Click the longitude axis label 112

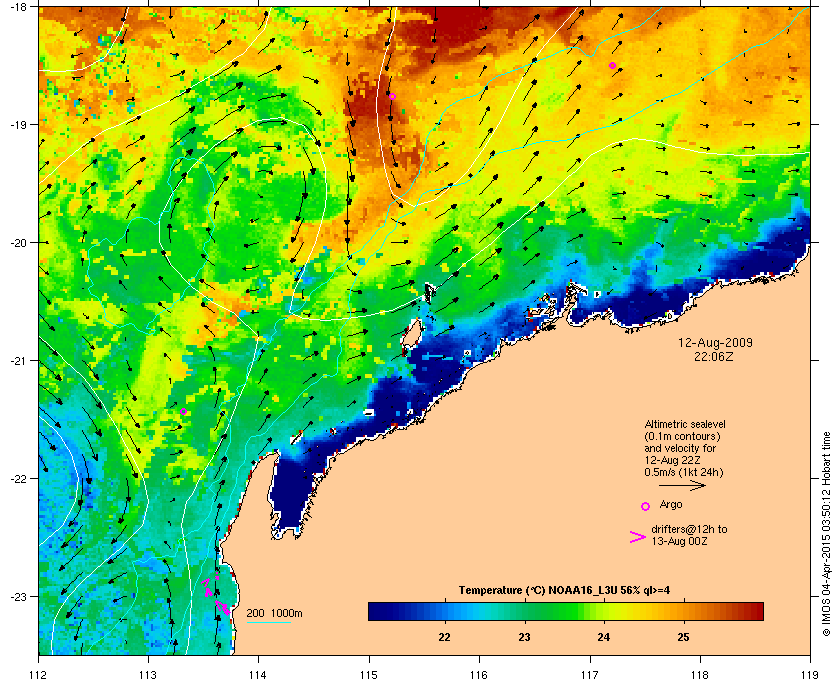tap(39, 673)
